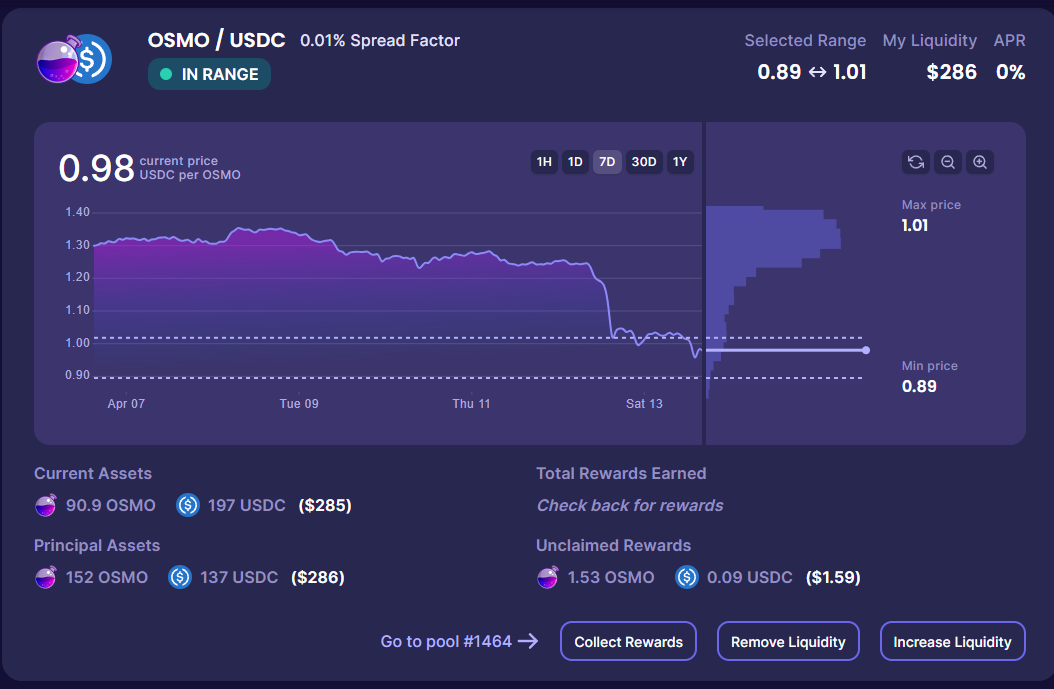Click Increase Liquidity button
1054x689 pixels.
pos(952,642)
